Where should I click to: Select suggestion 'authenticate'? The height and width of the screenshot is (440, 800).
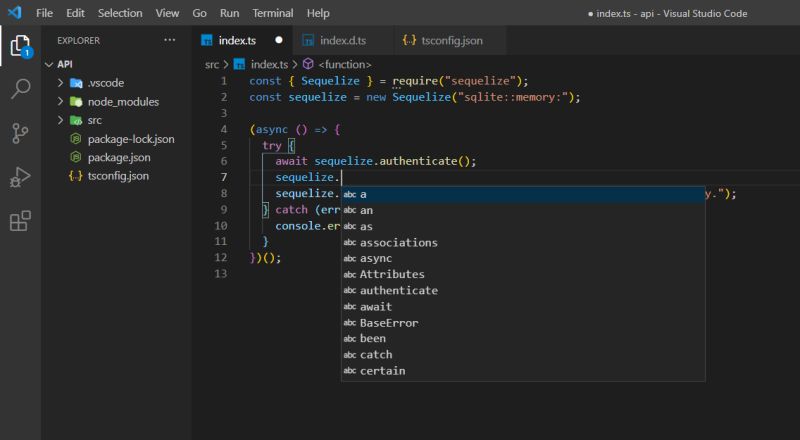[523, 290]
